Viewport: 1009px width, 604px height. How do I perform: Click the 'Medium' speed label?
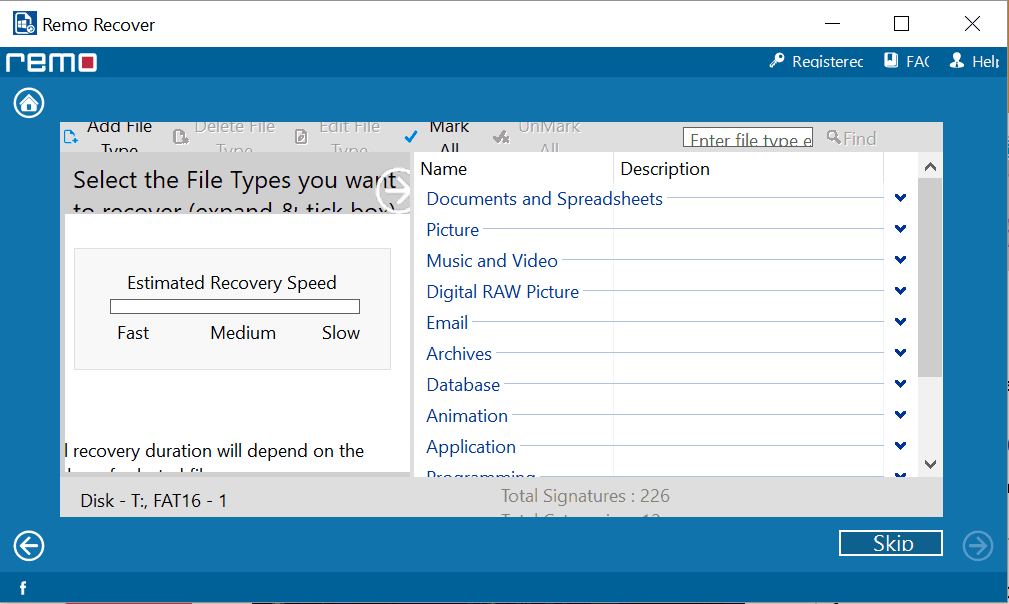click(x=243, y=333)
